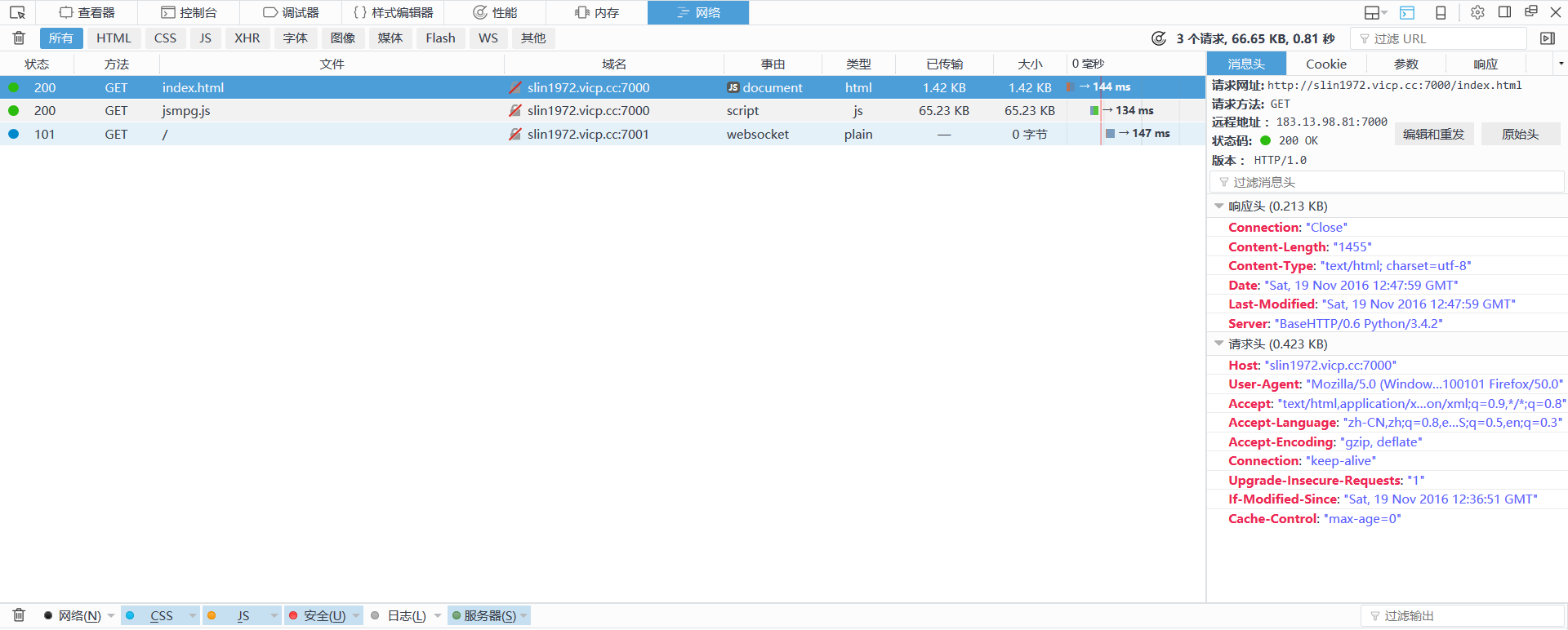Viewport: 1568px width, 630px height.
Task: Open dropdown arrow beside 日志(L) filter
Action: click(438, 615)
